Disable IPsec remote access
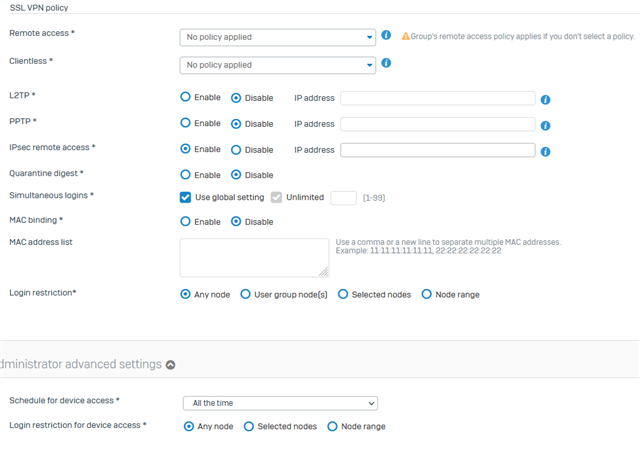 (236, 150)
